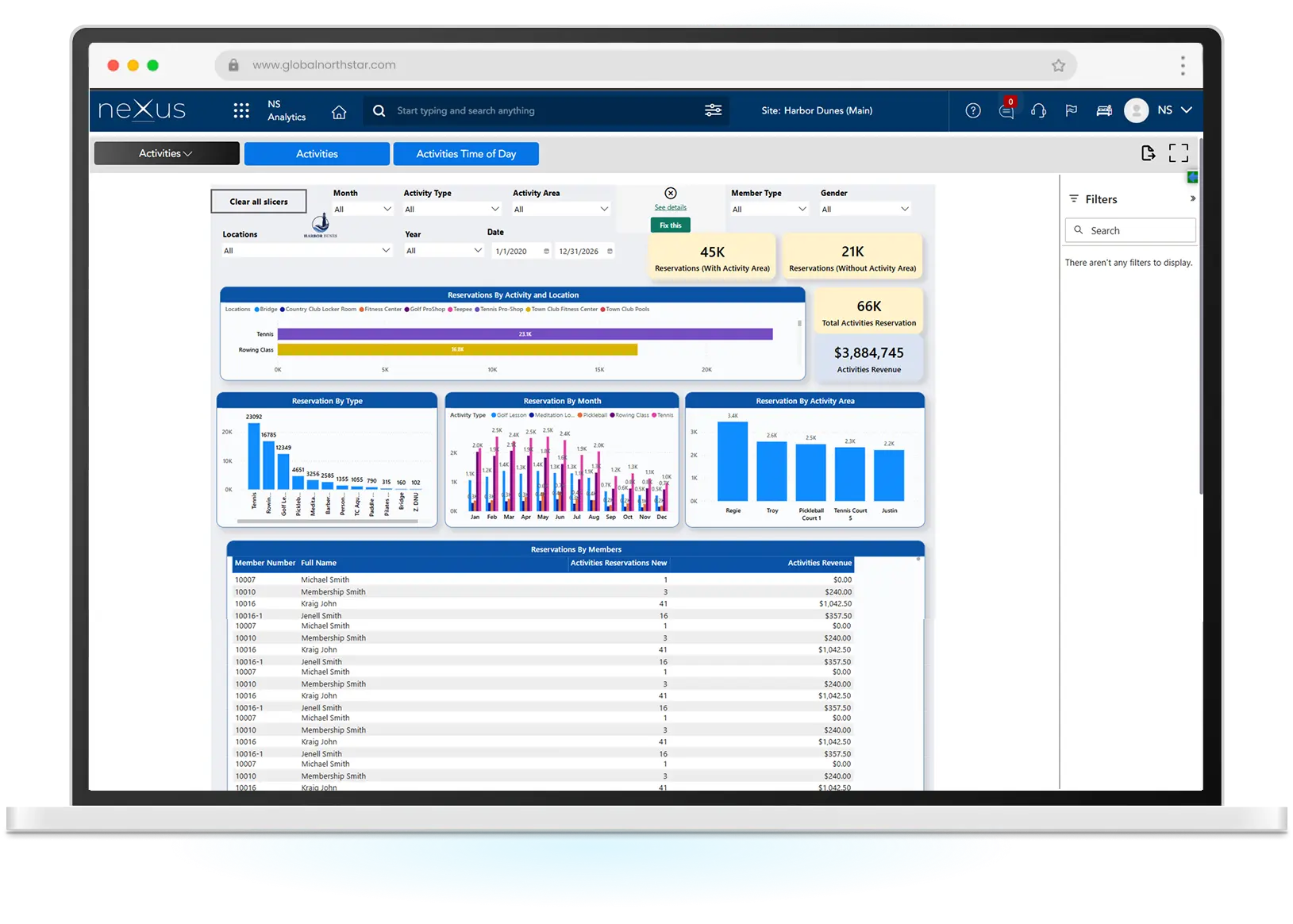Click the flag icon in header

click(1071, 110)
